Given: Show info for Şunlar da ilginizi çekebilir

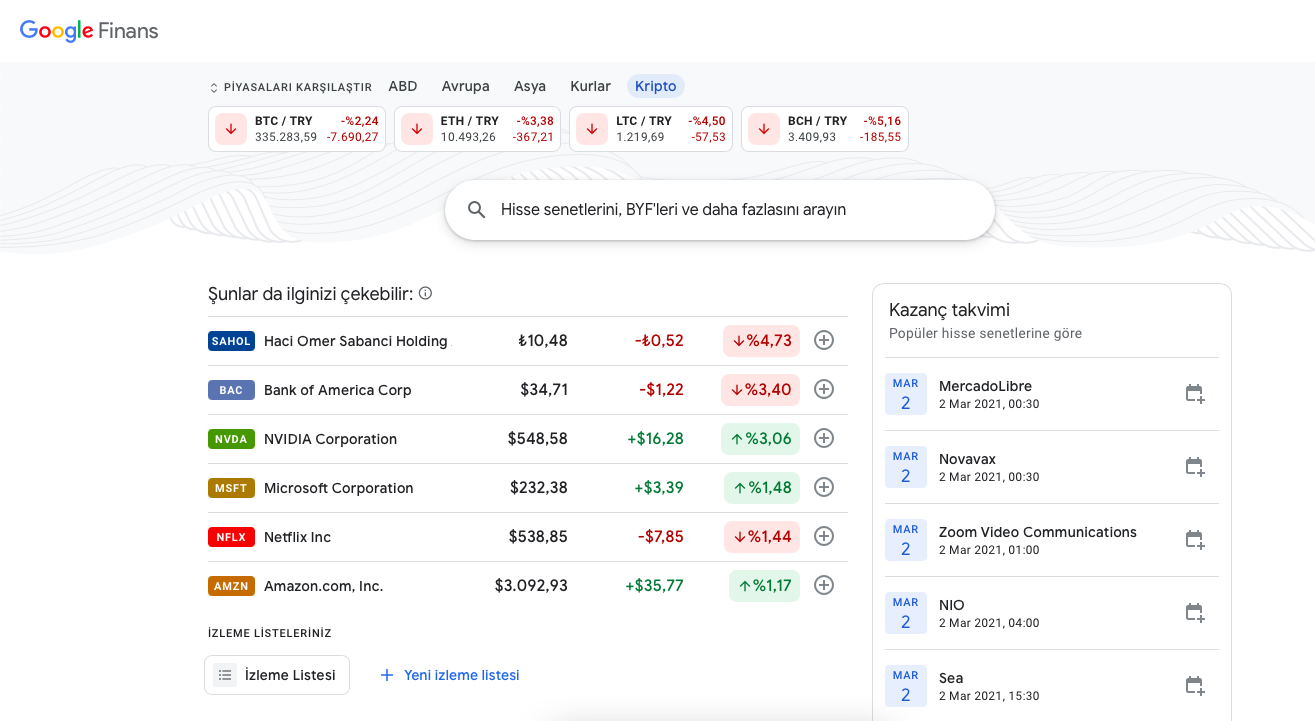Looking at the screenshot, I should (425, 293).
